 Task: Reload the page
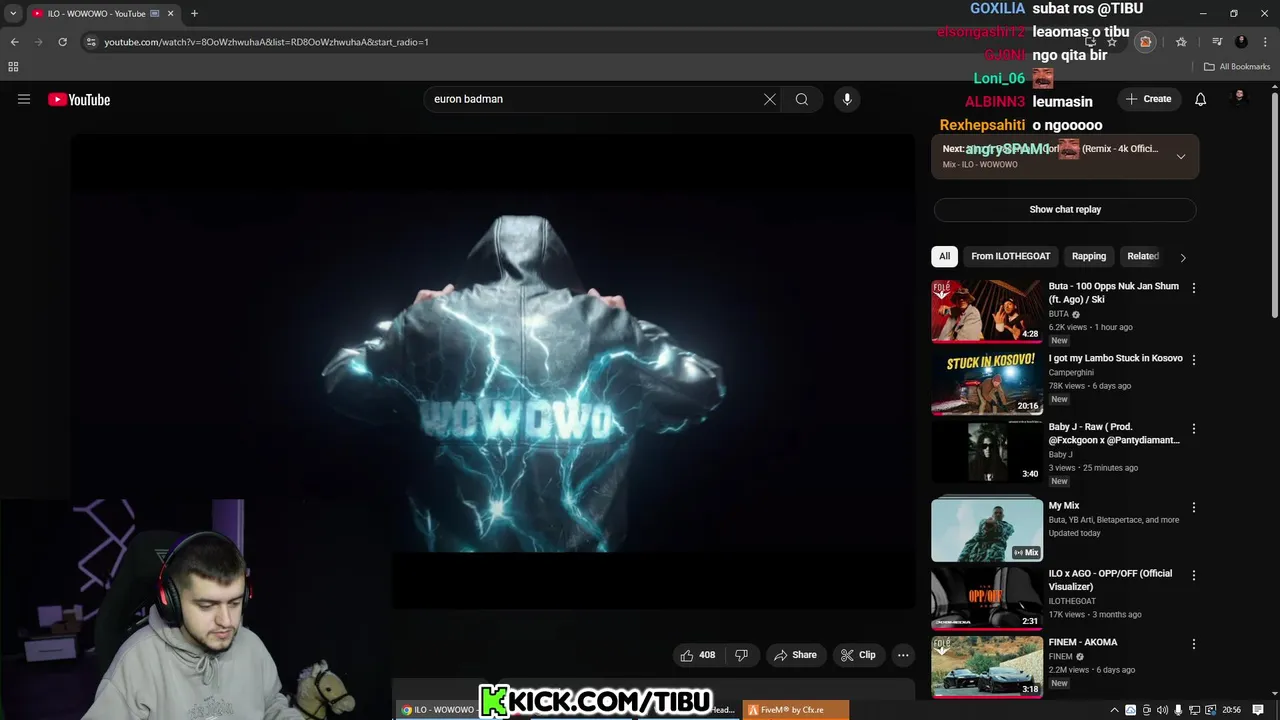(x=62, y=42)
